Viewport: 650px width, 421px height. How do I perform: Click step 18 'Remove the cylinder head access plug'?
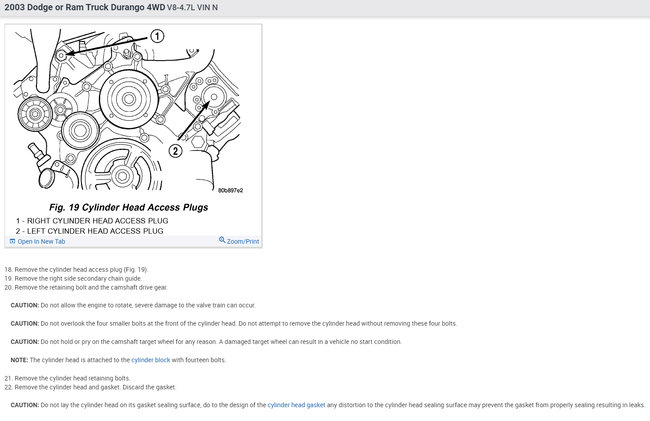click(76, 269)
